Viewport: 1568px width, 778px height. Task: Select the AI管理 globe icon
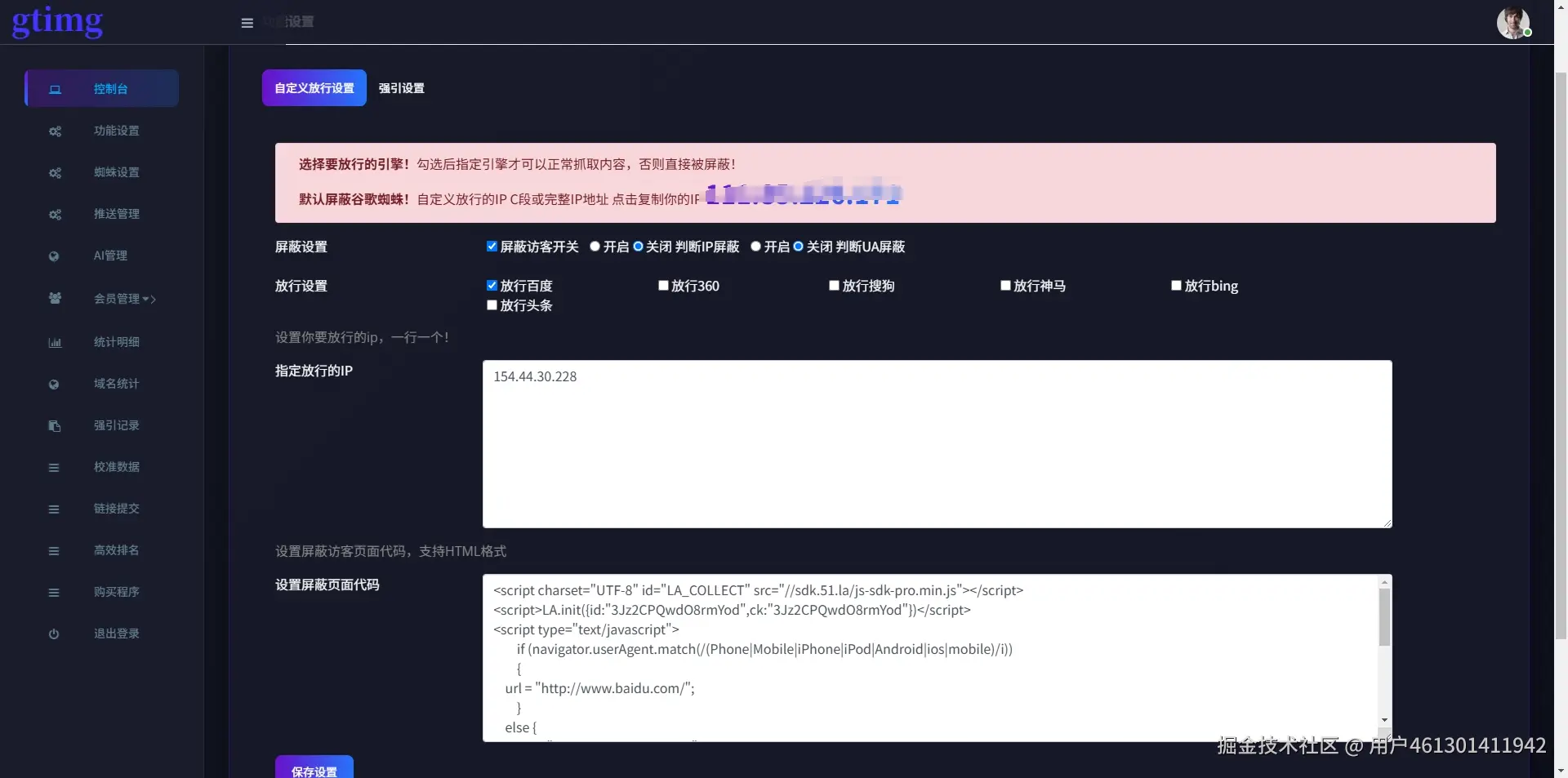coord(54,256)
